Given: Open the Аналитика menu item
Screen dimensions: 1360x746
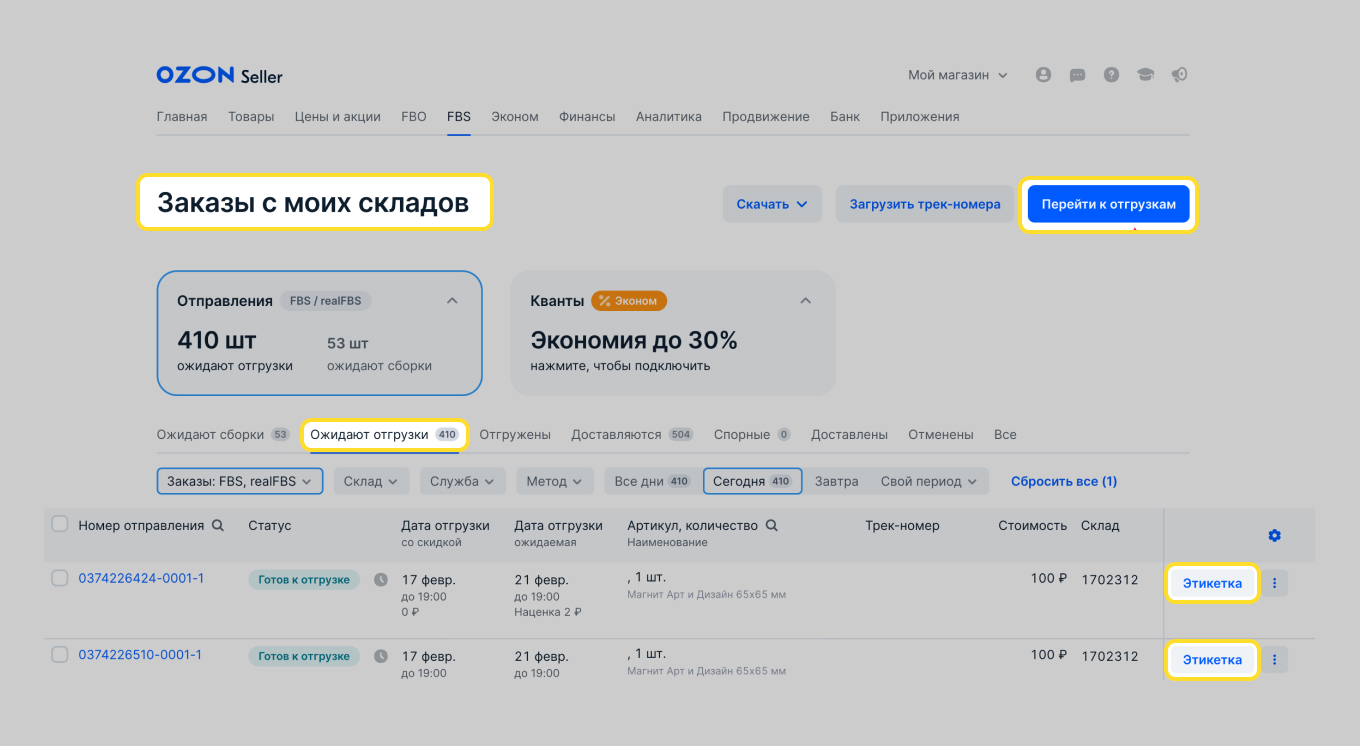Looking at the screenshot, I should click(x=668, y=116).
